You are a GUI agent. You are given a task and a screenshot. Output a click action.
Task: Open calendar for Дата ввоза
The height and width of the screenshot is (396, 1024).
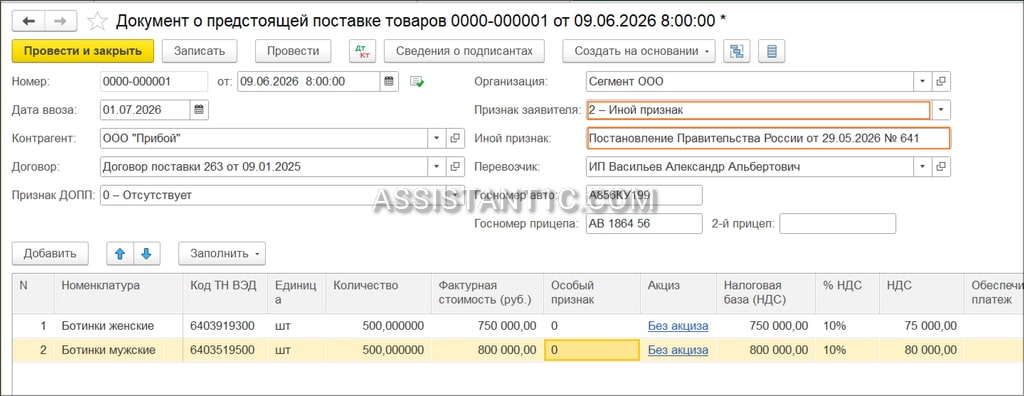[199, 110]
